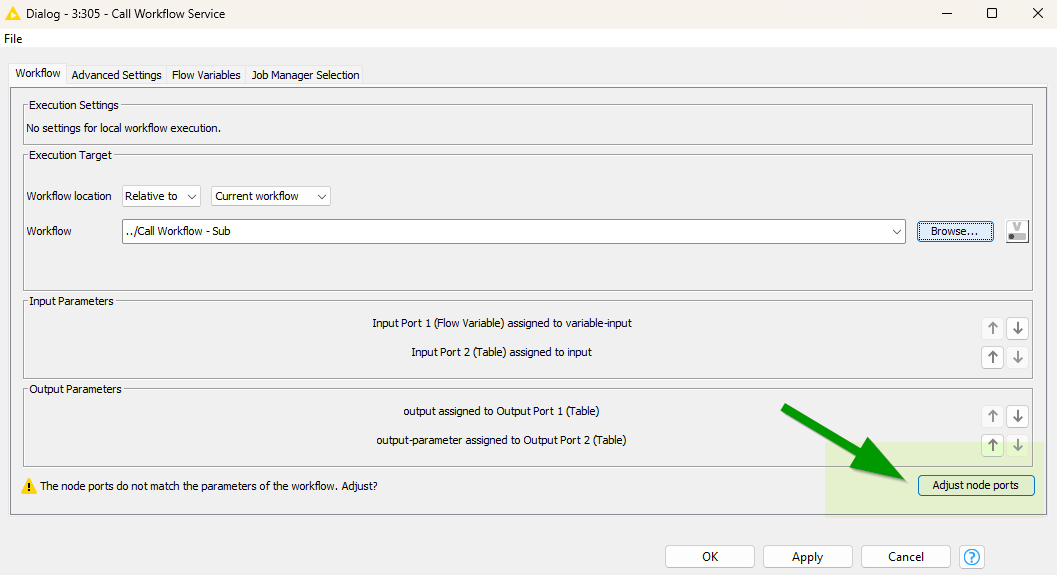
Task: Click the yellow warning icon next to Adjust message
Action: pyautogui.click(x=28, y=486)
